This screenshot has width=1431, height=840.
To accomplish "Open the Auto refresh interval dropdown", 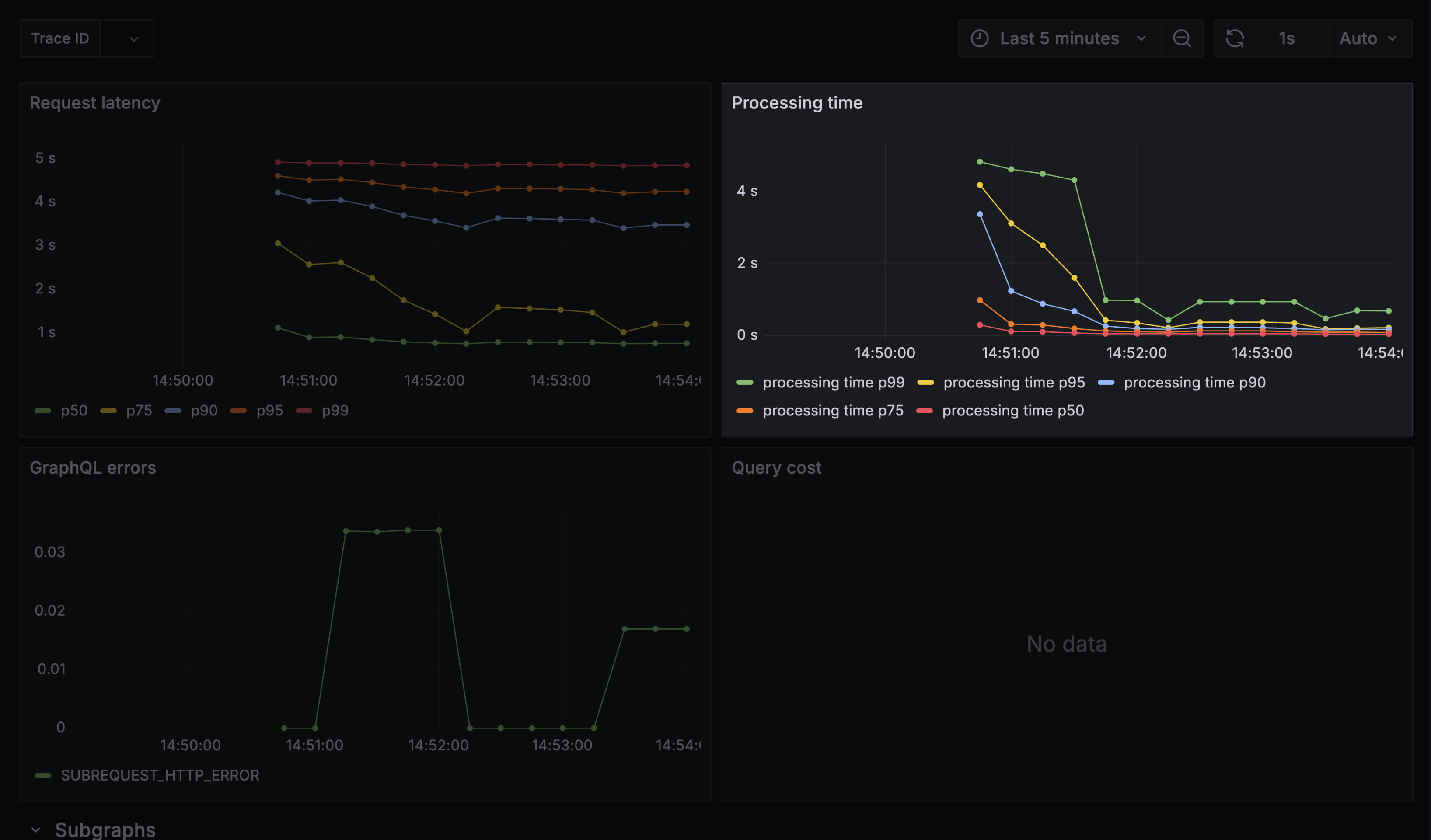I will tap(1369, 38).
